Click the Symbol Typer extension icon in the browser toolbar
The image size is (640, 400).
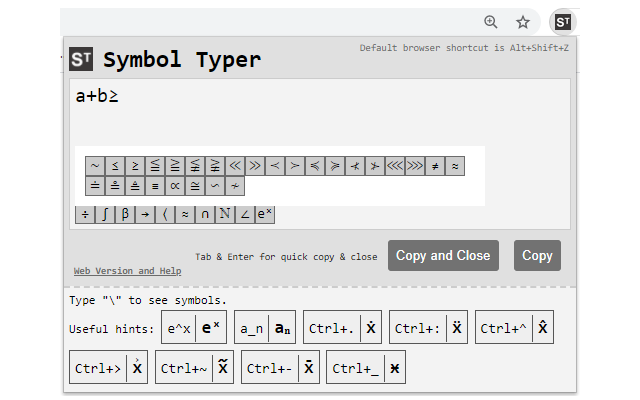(x=563, y=22)
